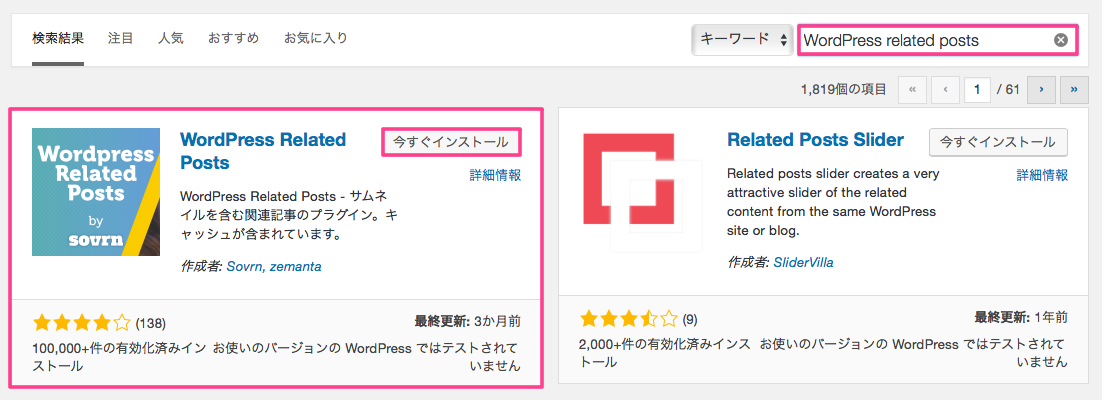Click the 1,819個の項目 count text
This screenshot has height=400, width=1102.
(x=843, y=90)
